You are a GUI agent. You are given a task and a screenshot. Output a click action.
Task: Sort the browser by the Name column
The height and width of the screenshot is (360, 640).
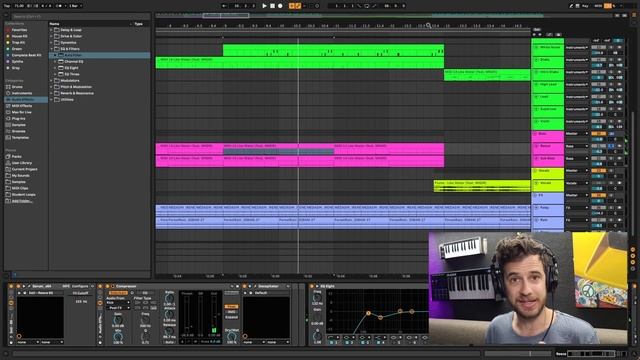coord(54,24)
